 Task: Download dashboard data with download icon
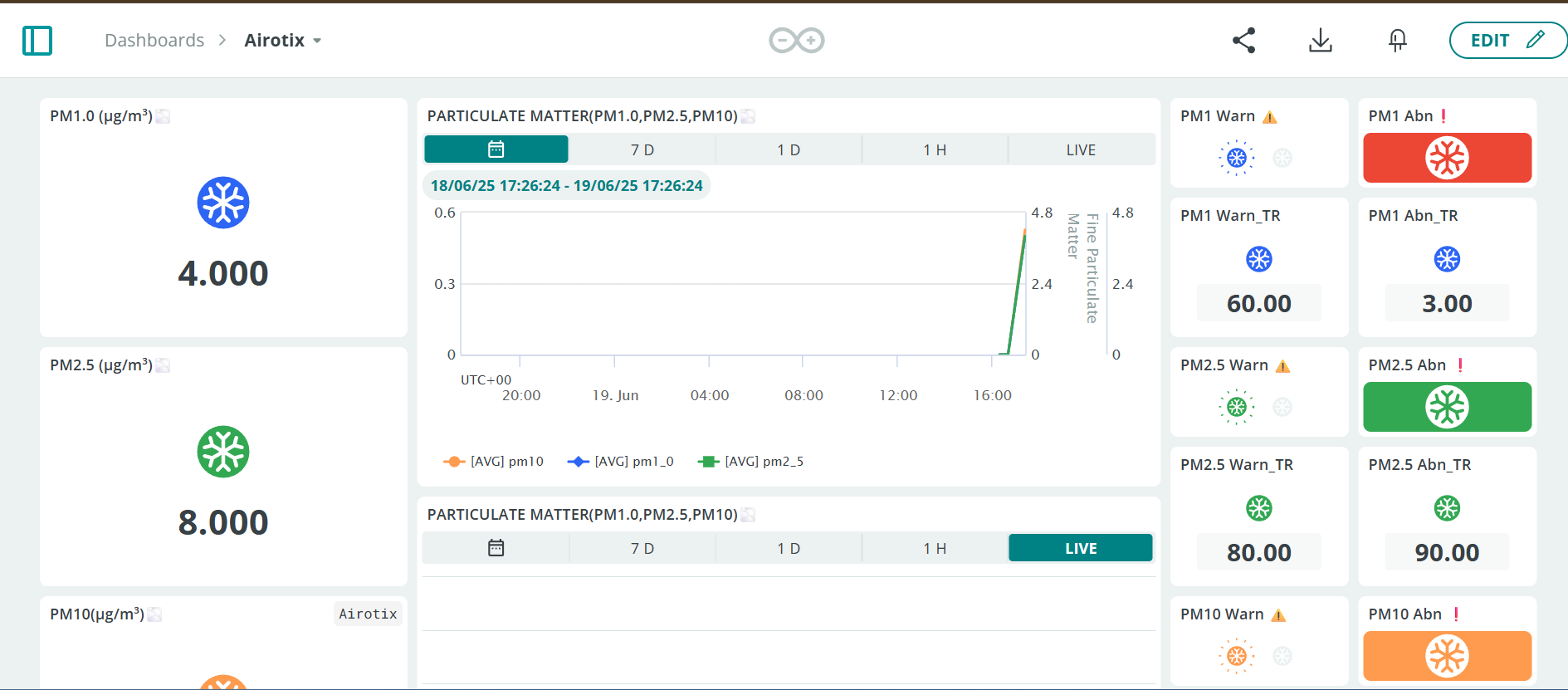click(1321, 40)
